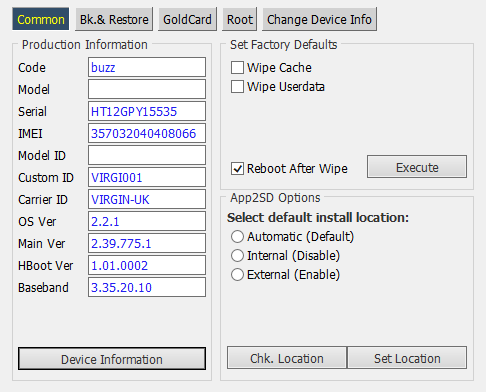This screenshot has height=392, width=486.
Task: Click the Baseband field 3.35.20.10
Action: coord(147,287)
